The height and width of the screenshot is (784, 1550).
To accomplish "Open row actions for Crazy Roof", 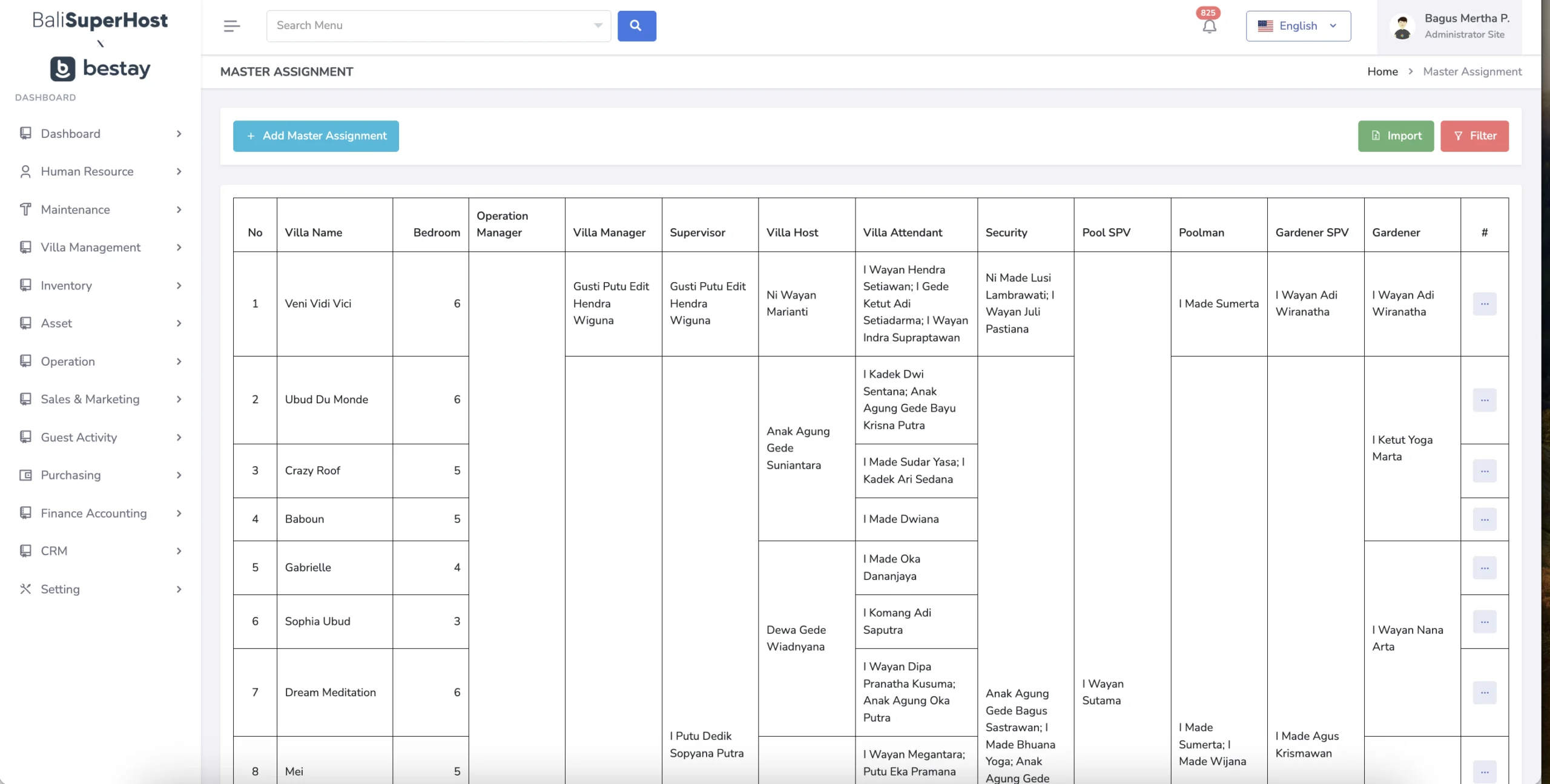I will [x=1485, y=471].
